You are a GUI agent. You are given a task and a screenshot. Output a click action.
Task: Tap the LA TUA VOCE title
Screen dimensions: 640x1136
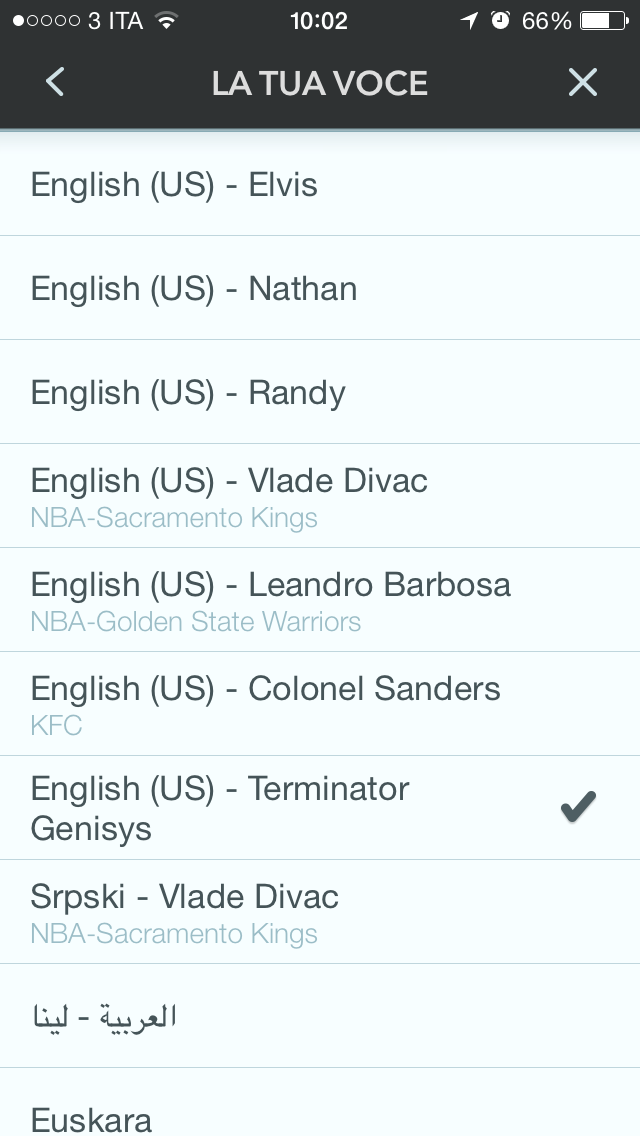(x=319, y=83)
